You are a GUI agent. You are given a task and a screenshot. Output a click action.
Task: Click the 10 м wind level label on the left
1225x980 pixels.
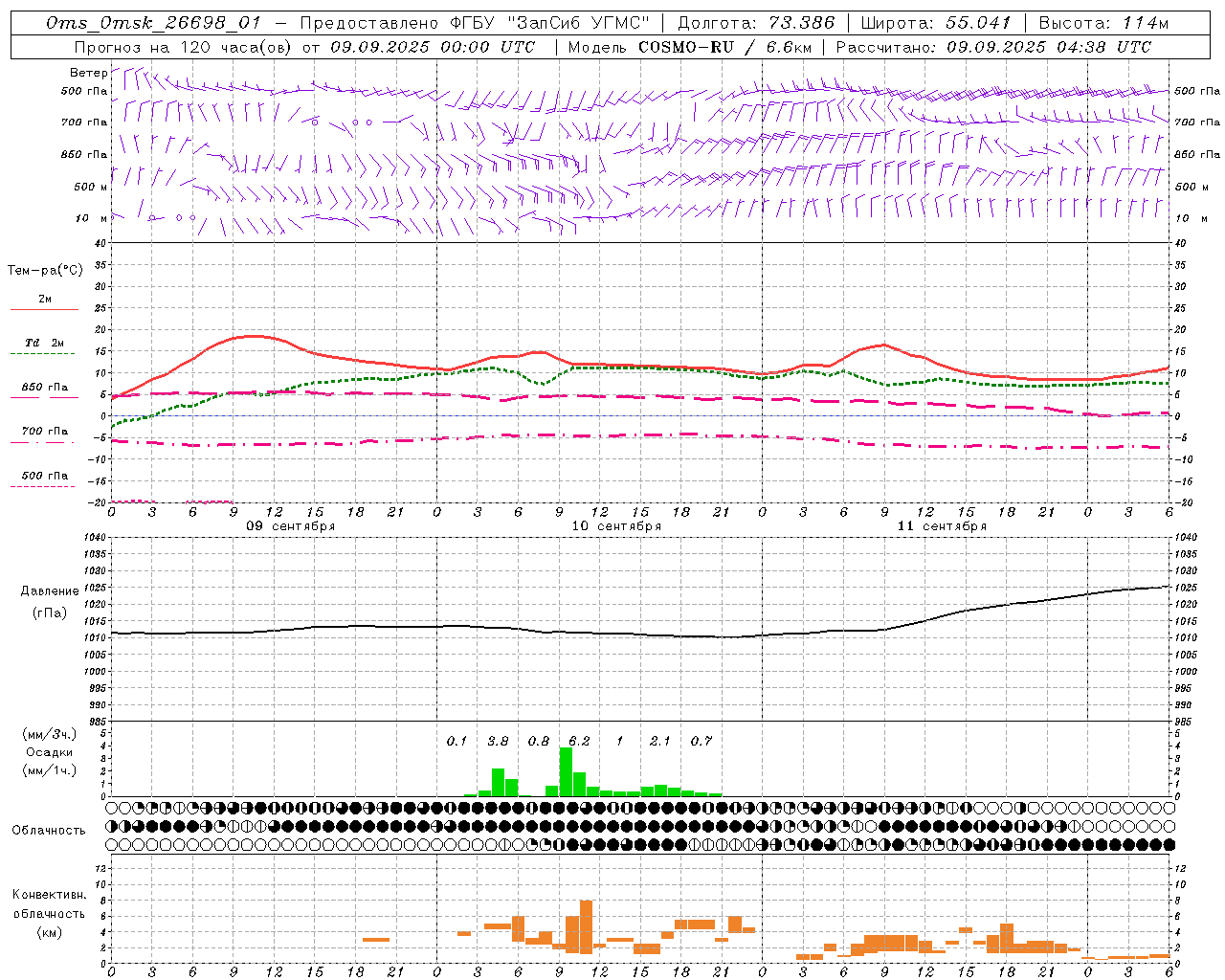(x=92, y=219)
